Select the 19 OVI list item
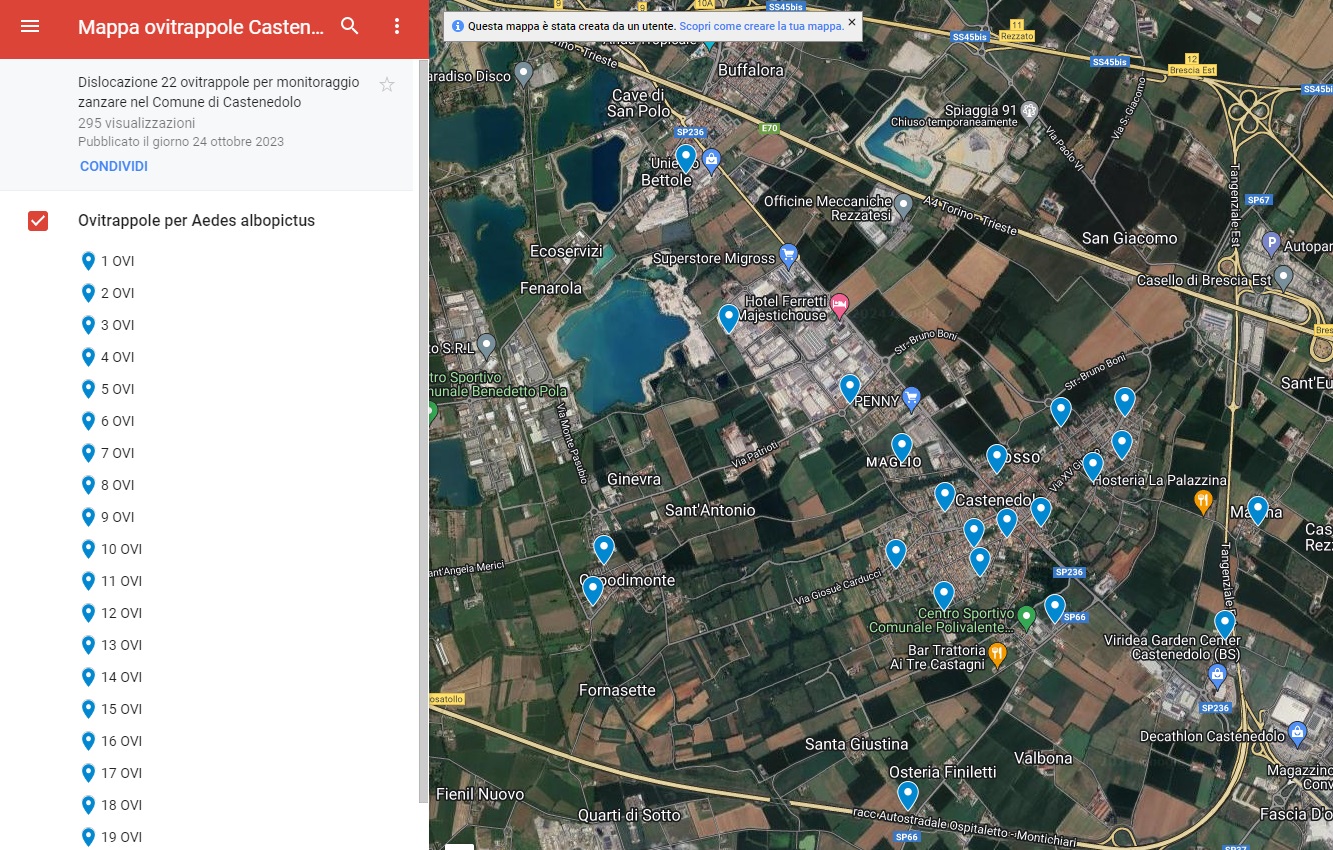The image size is (1333, 850). (111, 837)
